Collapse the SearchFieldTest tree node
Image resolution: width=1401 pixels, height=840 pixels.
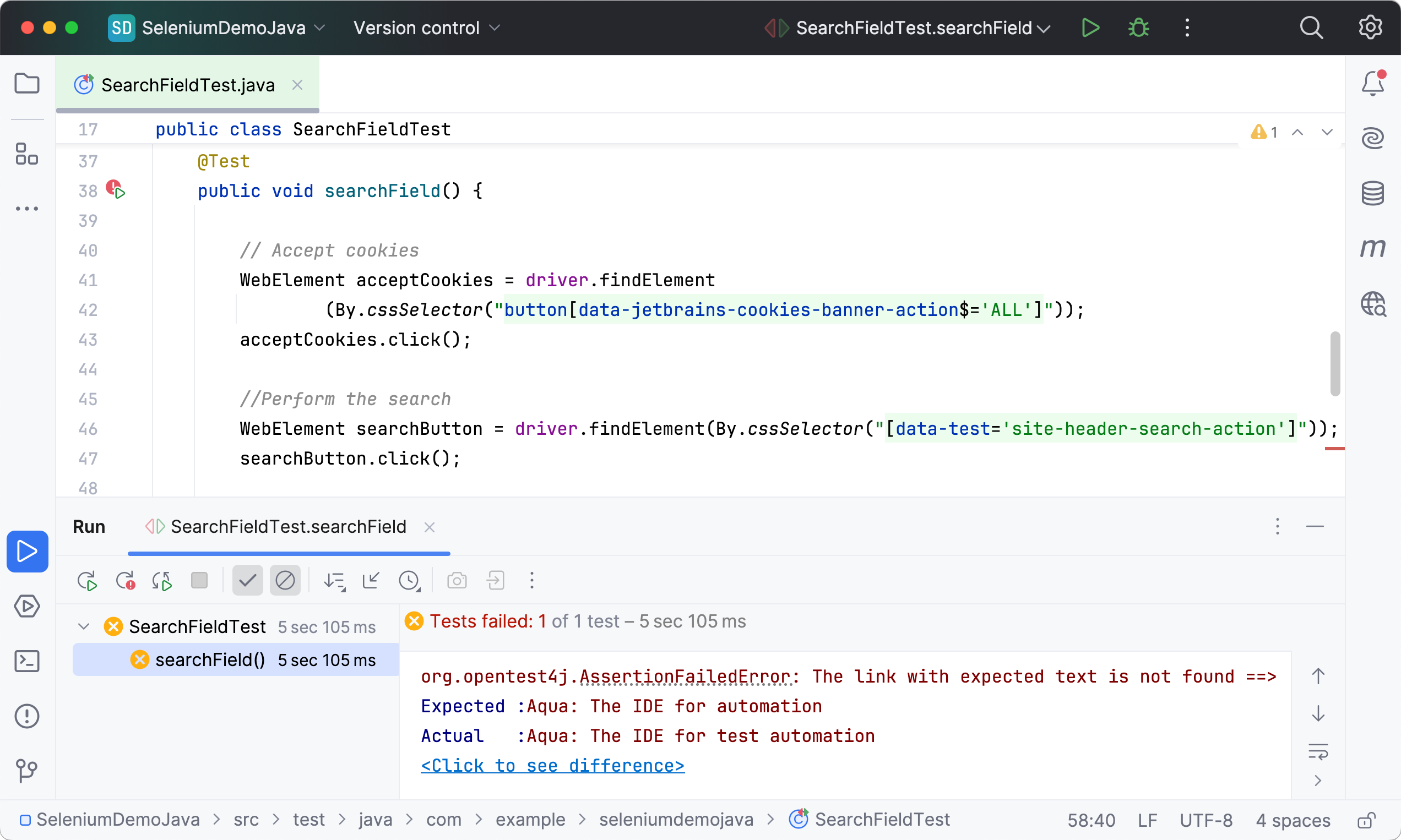[x=84, y=626]
